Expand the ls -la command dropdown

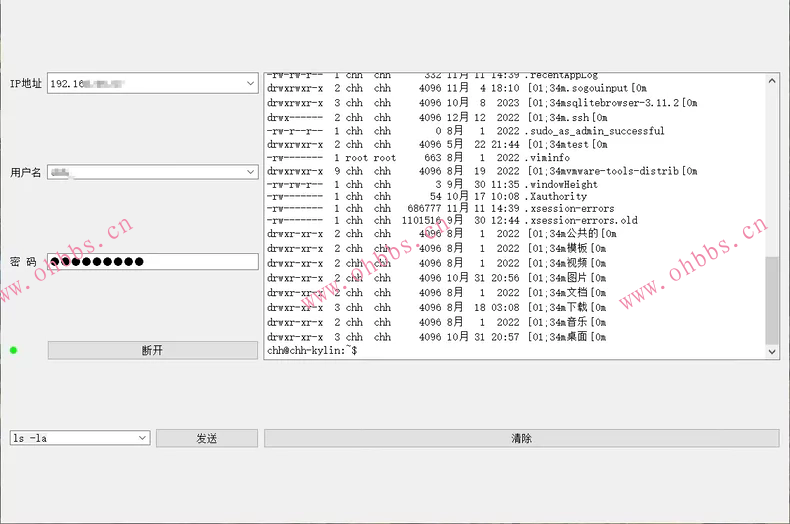click(141, 439)
